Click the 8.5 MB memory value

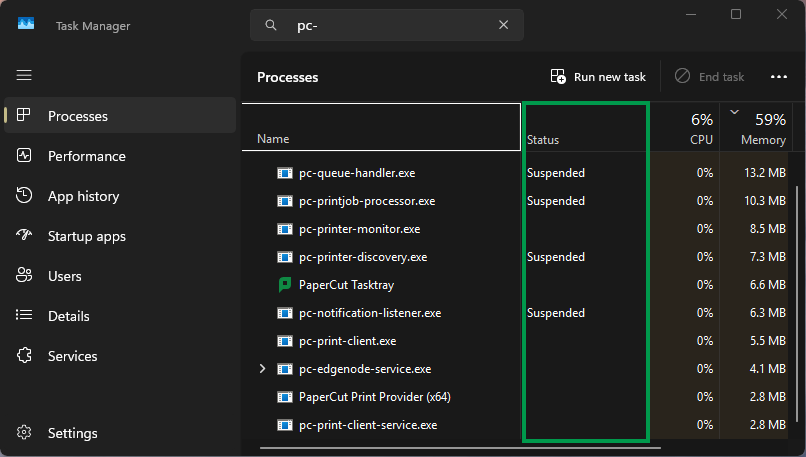coord(767,229)
